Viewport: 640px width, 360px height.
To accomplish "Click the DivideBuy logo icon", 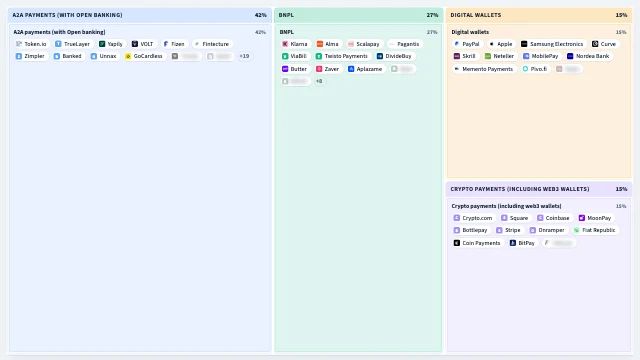I will (380, 56).
